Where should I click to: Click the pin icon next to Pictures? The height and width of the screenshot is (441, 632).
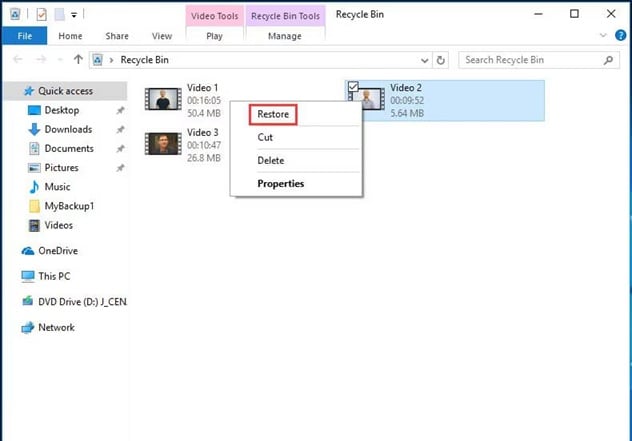coord(120,168)
